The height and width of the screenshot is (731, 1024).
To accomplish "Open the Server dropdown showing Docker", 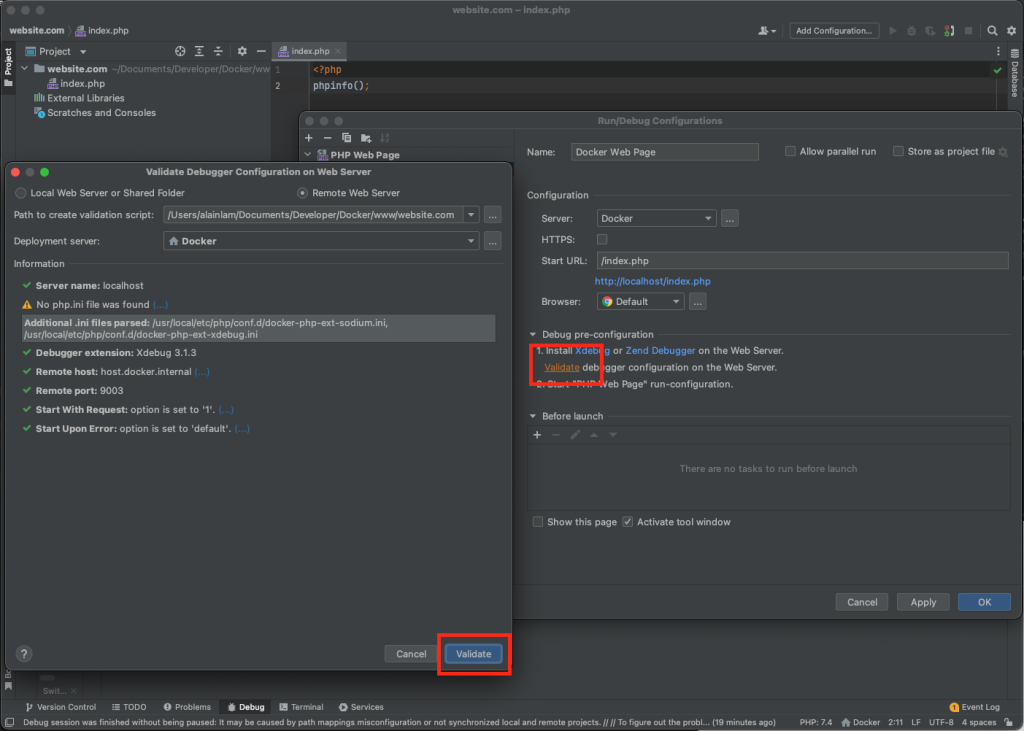I will [x=656, y=218].
